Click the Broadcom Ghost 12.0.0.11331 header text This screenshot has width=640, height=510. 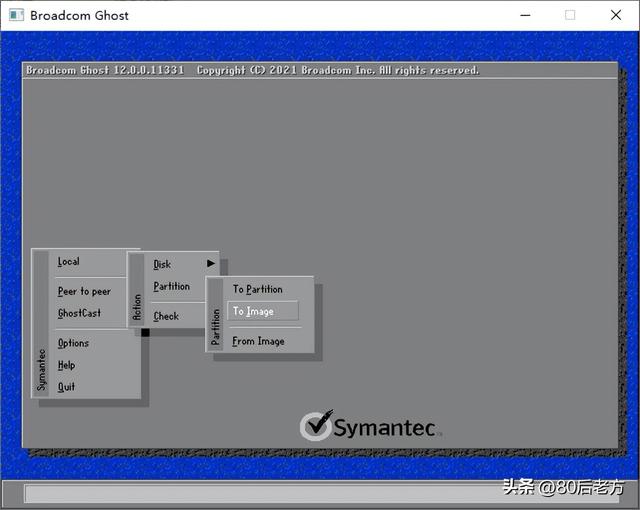coord(105,70)
